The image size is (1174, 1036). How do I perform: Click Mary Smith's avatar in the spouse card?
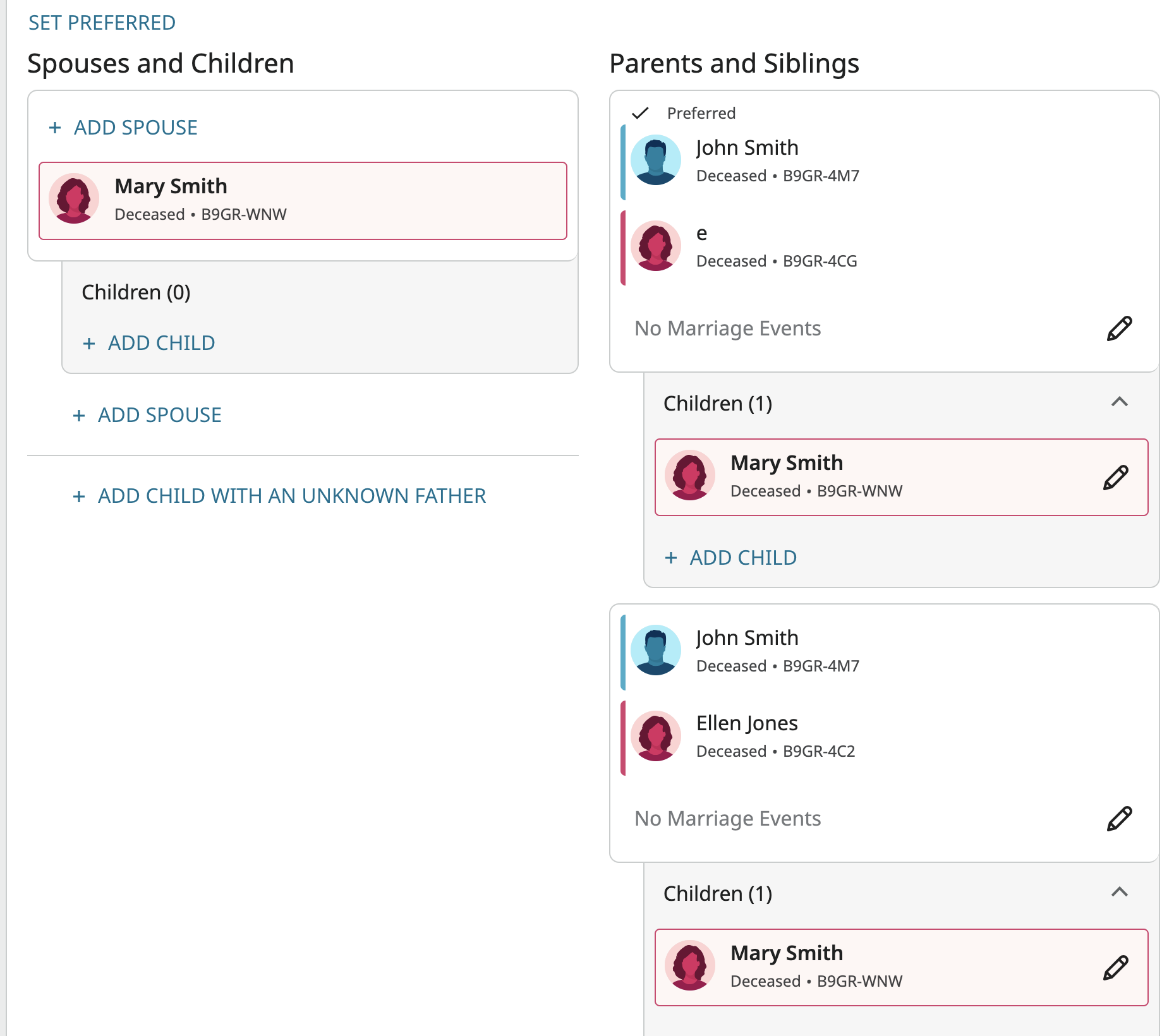pos(74,199)
